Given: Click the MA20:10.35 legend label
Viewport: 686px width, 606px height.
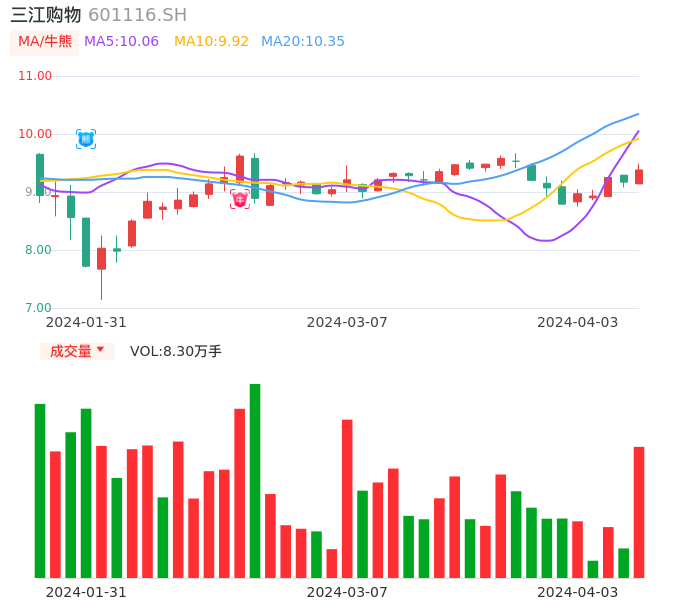Looking at the screenshot, I should pyautogui.click(x=303, y=42).
